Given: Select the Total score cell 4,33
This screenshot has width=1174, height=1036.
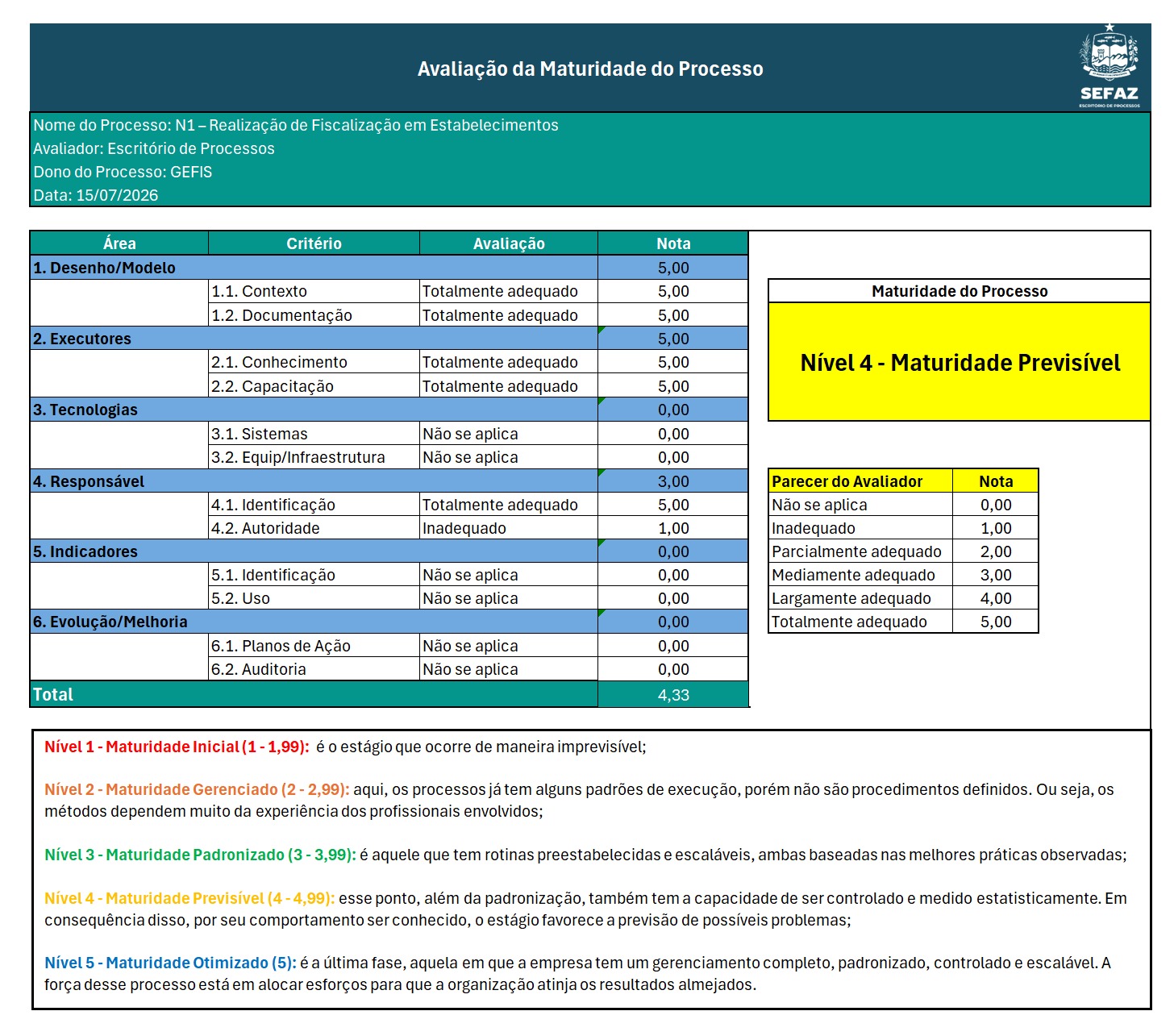Looking at the screenshot, I should (x=673, y=694).
